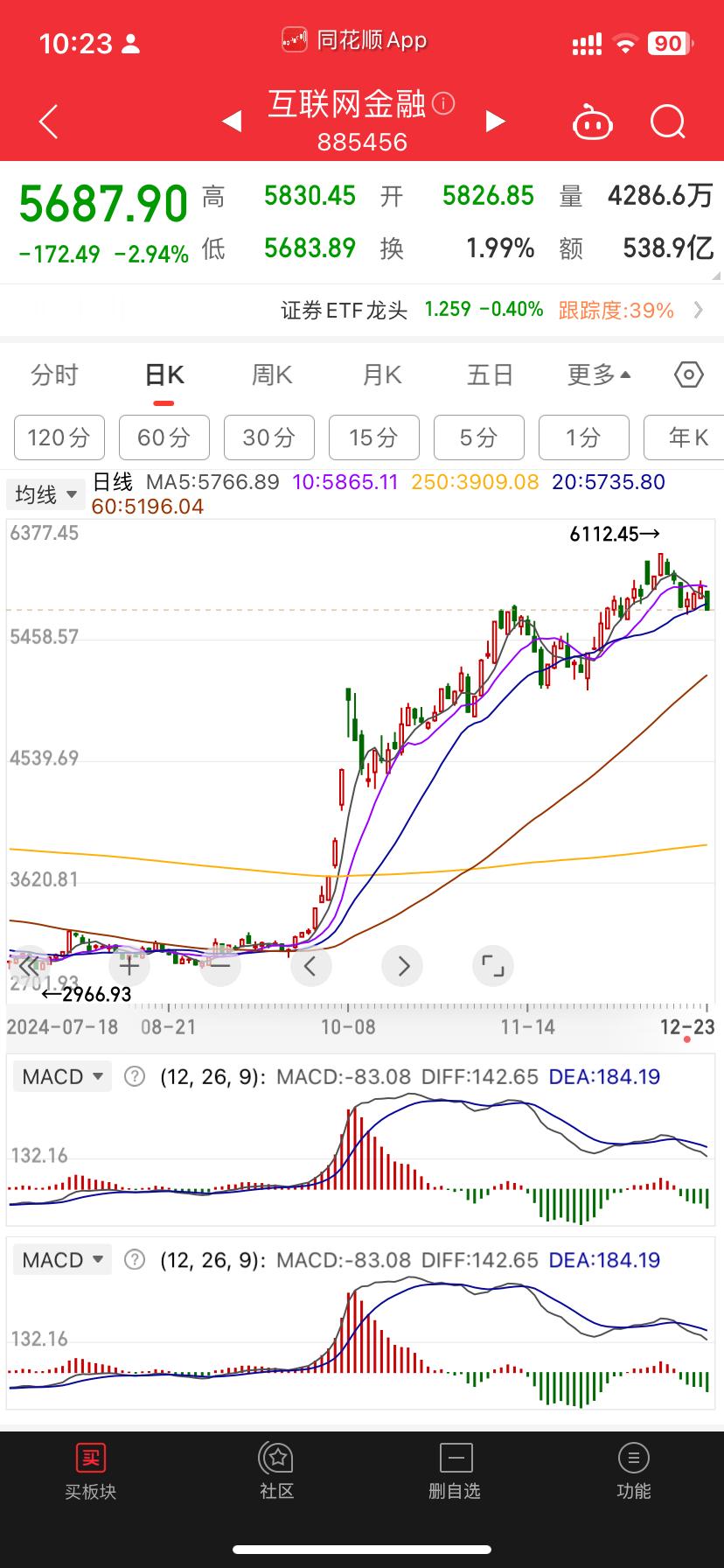Open chart settings hexagon icon
724x1568 pixels.
coord(689,374)
